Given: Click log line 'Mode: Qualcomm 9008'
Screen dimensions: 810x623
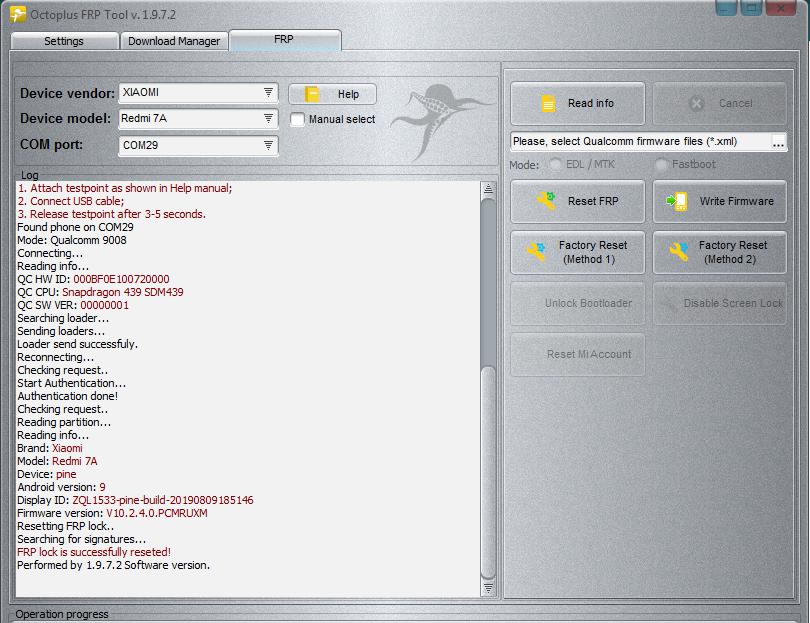Looking at the screenshot, I should coord(72,240).
